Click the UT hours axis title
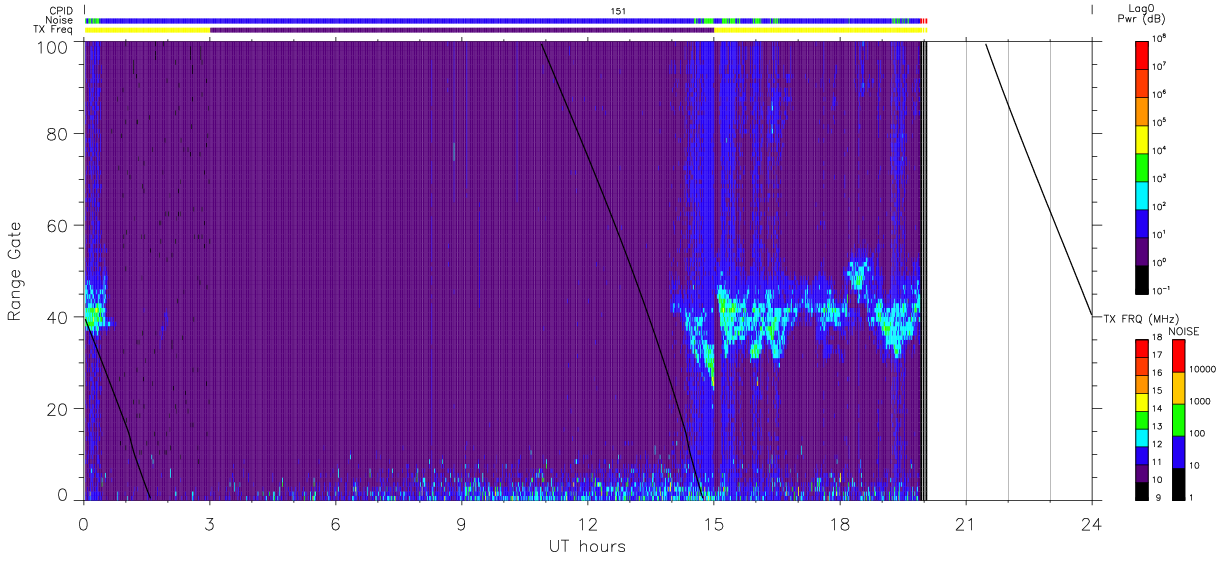 tap(587, 546)
